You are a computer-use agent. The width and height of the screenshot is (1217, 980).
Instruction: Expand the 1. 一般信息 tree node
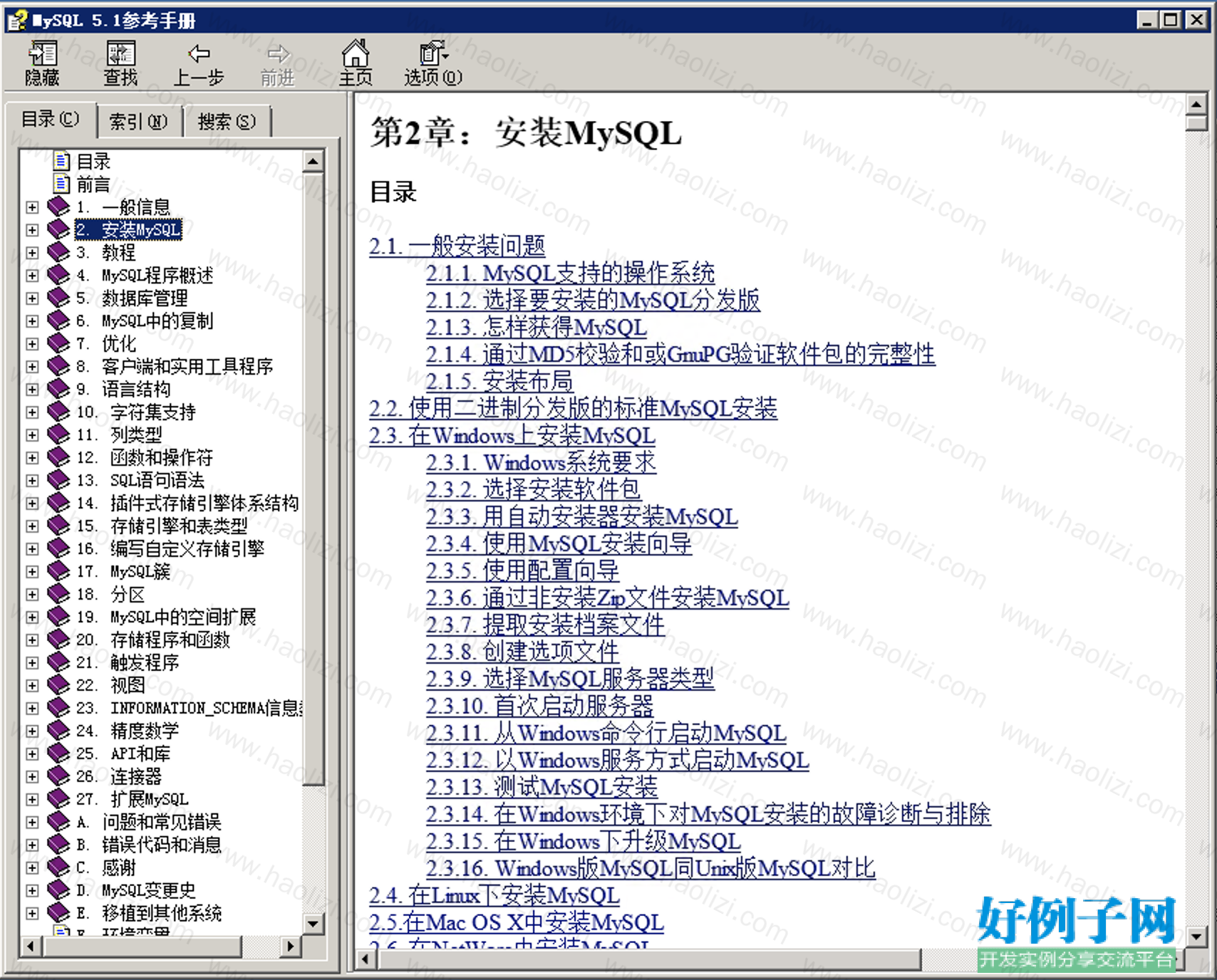pyautogui.click(x=32, y=207)
